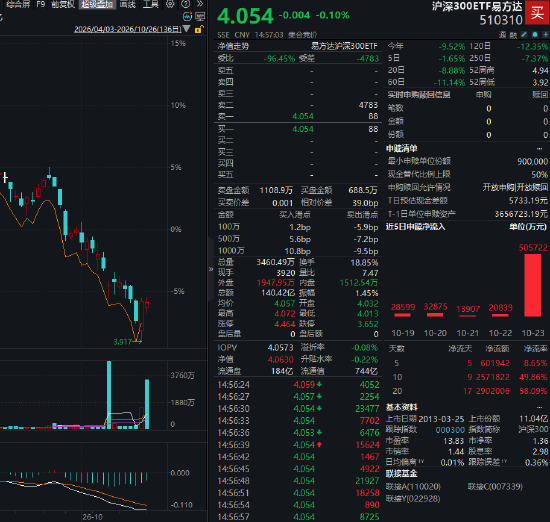Click the plus add-to-watchlist icon
The height and width of the screenshot is (522, 550).
click(545, 34)
